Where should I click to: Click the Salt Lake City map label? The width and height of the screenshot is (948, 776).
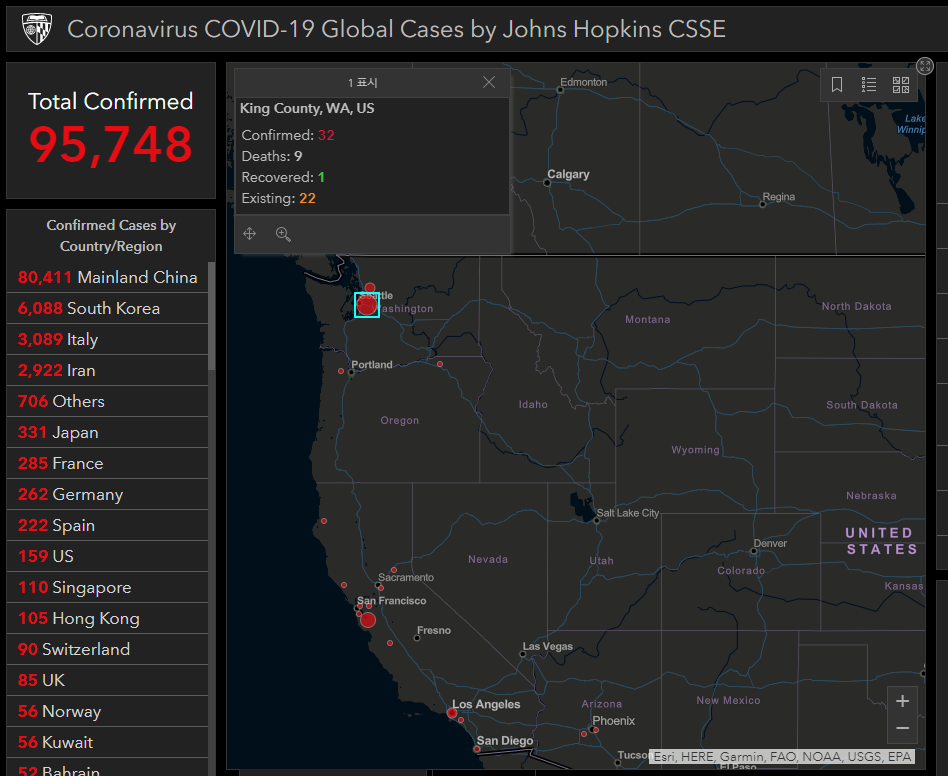click(628, 513)
